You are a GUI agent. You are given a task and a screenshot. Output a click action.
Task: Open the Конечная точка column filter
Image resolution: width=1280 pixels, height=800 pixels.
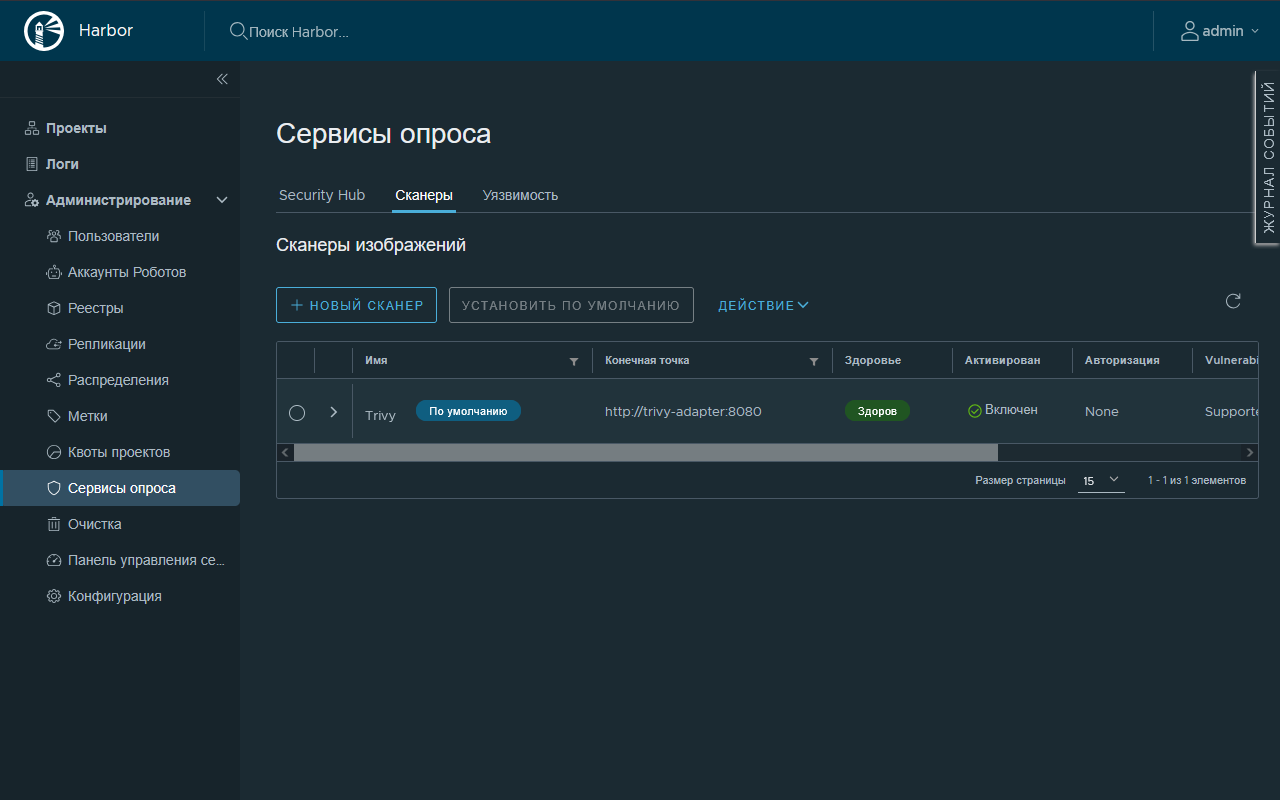click(x=814, y=361)
